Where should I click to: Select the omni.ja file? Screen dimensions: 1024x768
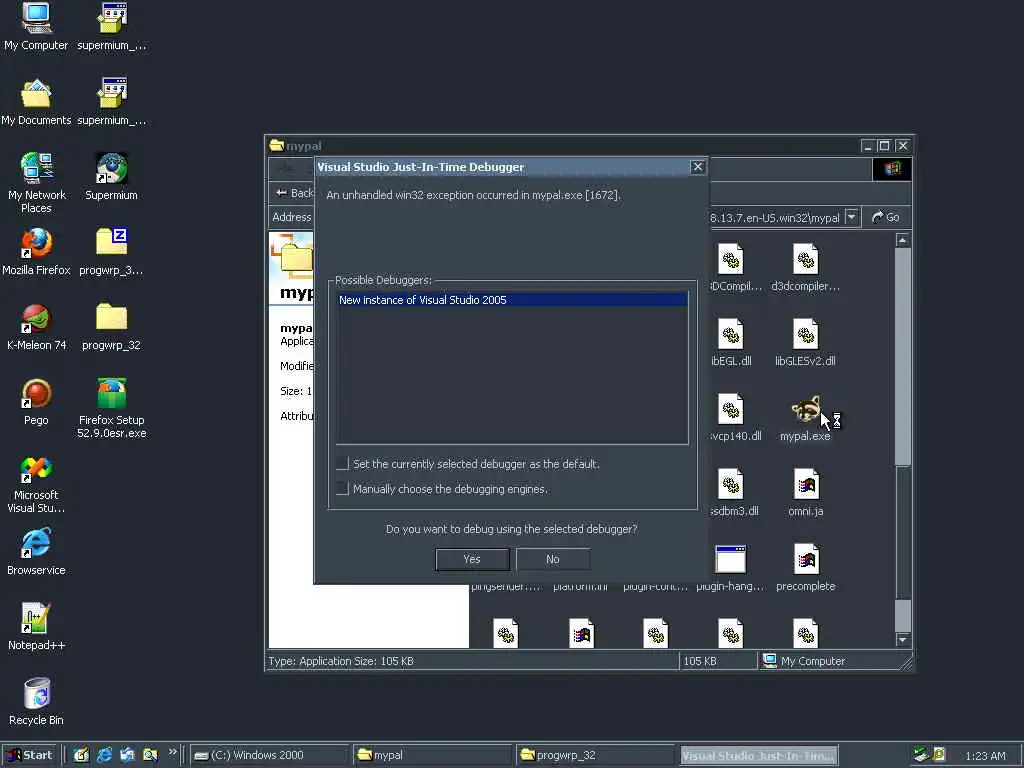[x=805, y=493]
